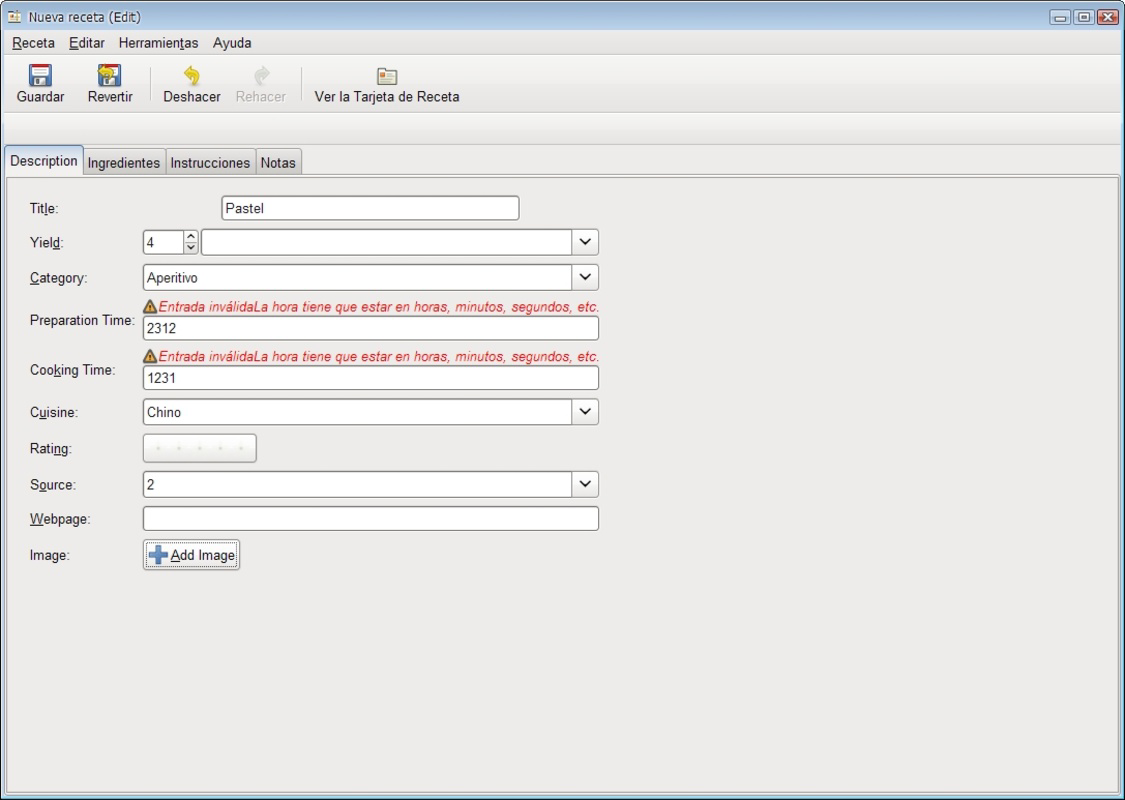This screenshot has height=800, width=1125.
Task: Click the plus icon on Add Image
Action: [x=158, y=555]
